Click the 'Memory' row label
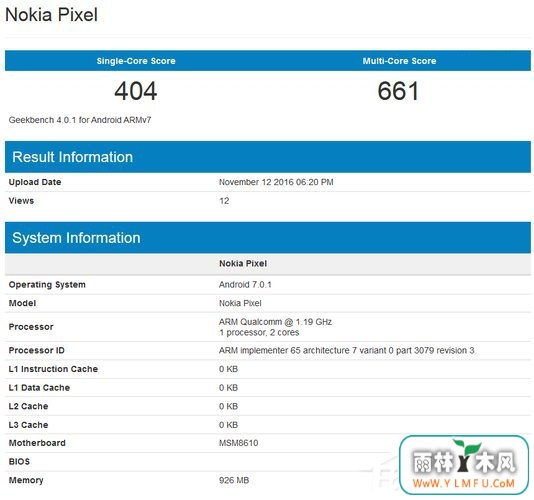Screen dimensions: 534x500 coord(26,481)
